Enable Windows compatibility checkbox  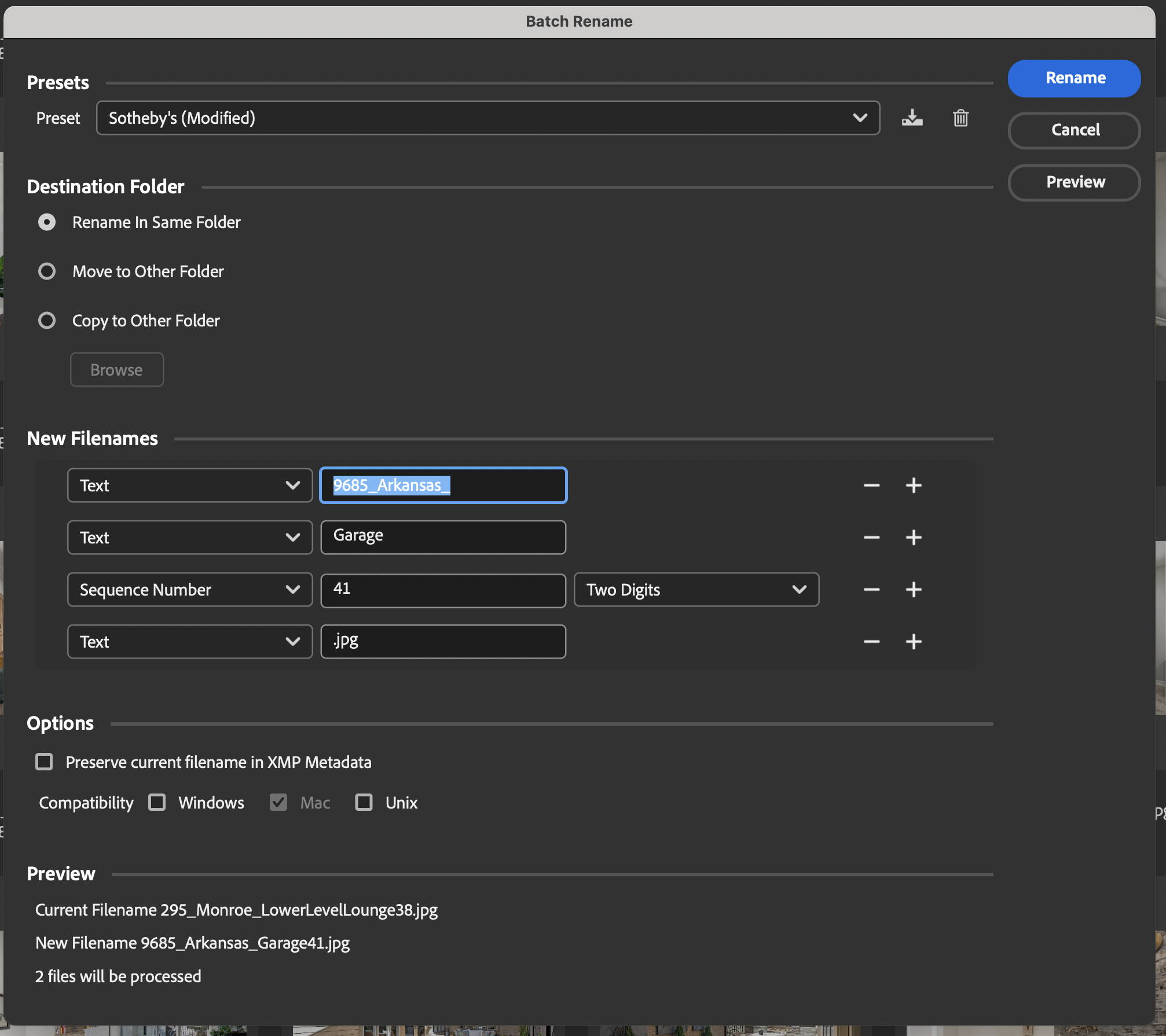click(157, 802)
